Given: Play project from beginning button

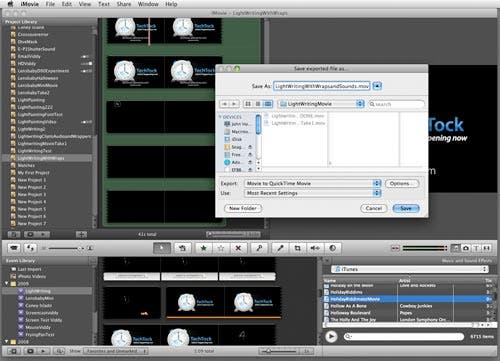Looking at the screenshot, I should coord(43,234).
